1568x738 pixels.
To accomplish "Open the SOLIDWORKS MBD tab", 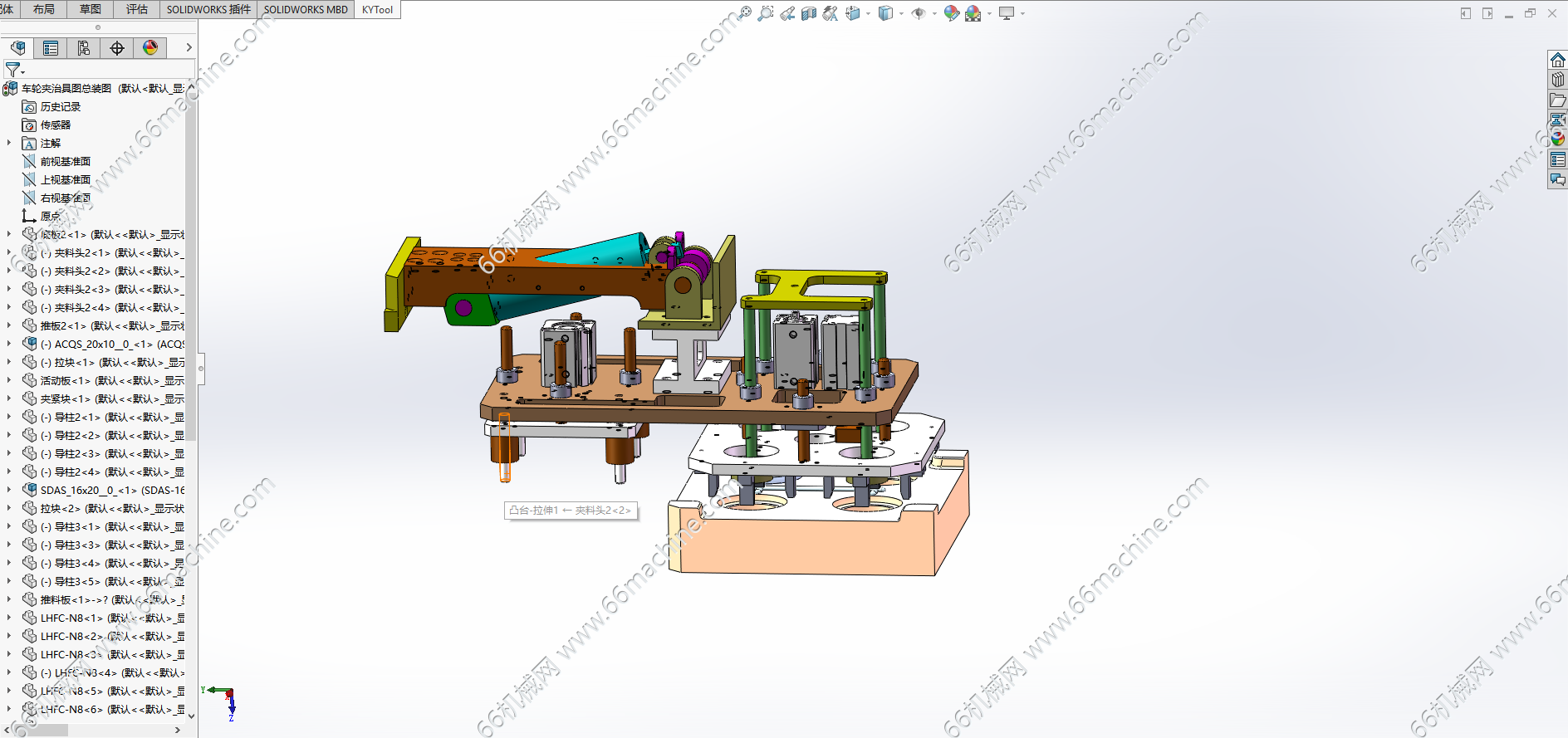I will 306,10.
